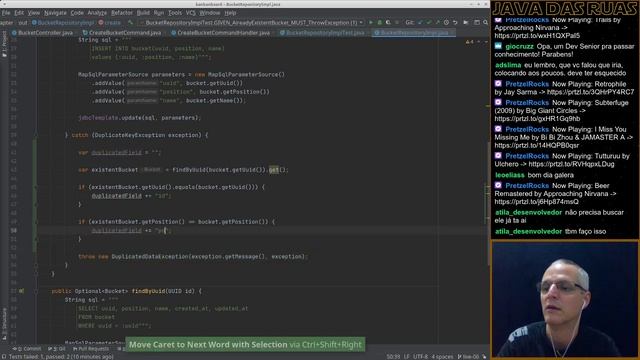Open the Analyze menu
Viewport: 640px width, 360px height.
97,13
